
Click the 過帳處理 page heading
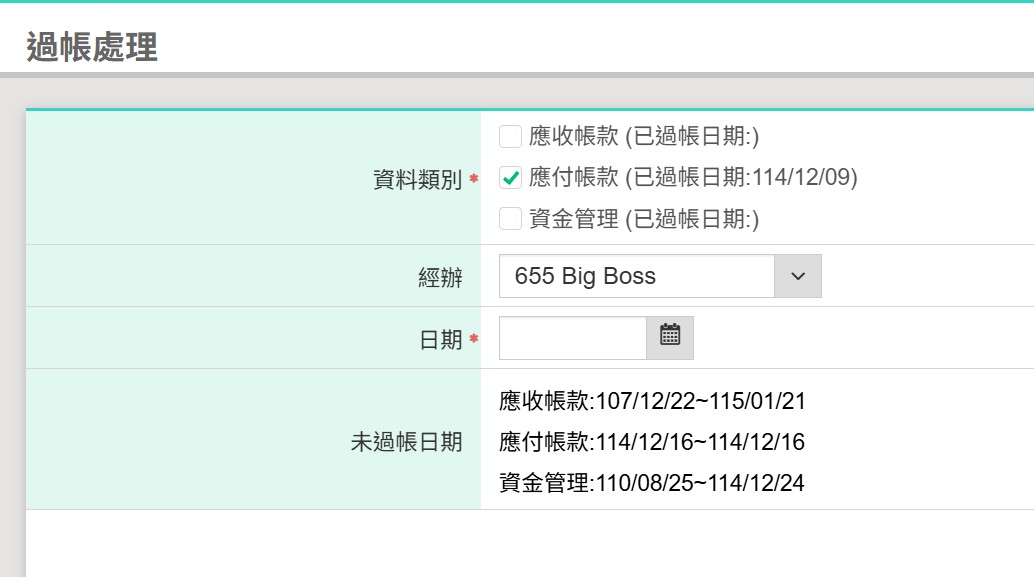pos(92,47)
